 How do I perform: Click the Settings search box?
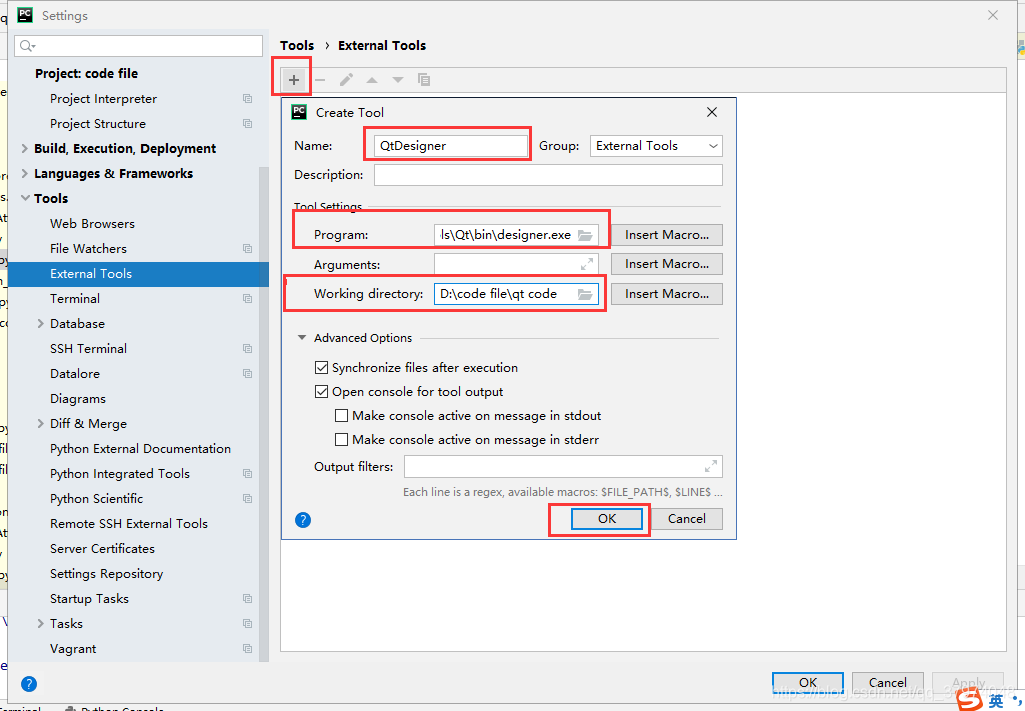[139, 46]
